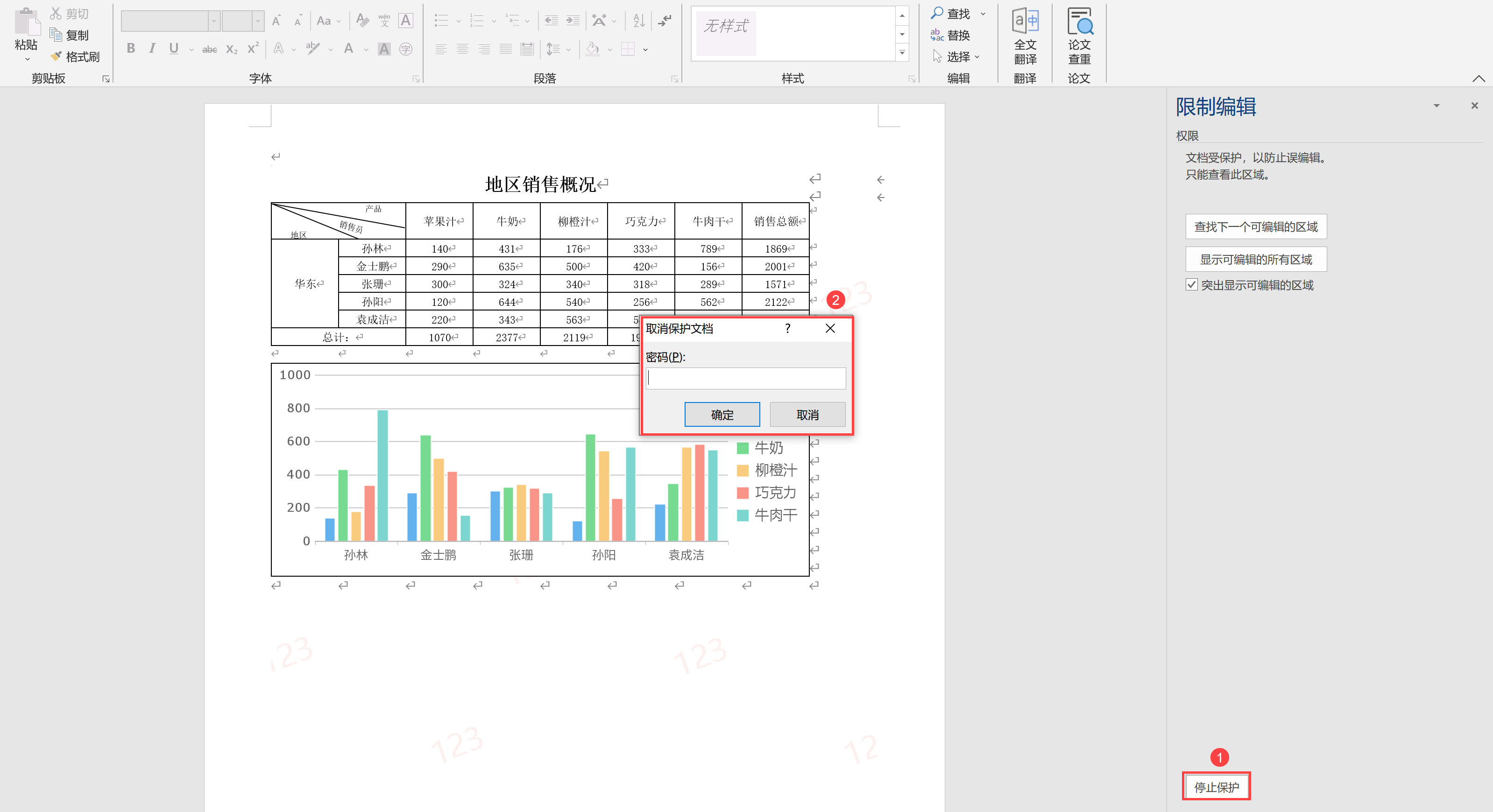Click the shading paint bucket color
The image size is (1493, 812).
point(592,49)
